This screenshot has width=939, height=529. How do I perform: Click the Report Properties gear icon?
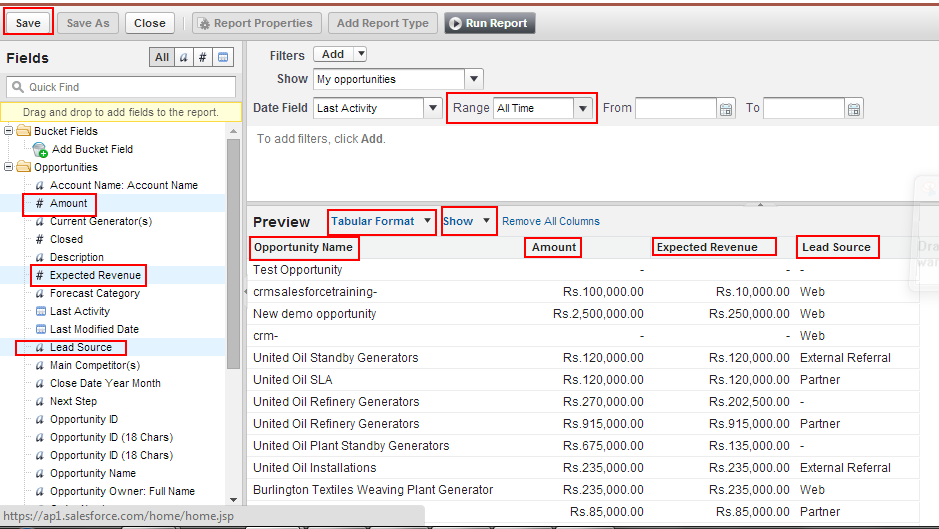(x=203, y=23)
